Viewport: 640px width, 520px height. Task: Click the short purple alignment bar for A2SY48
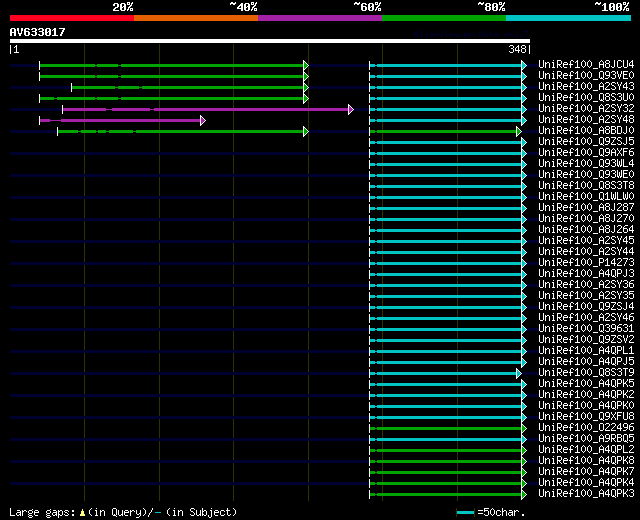[121, 120]
